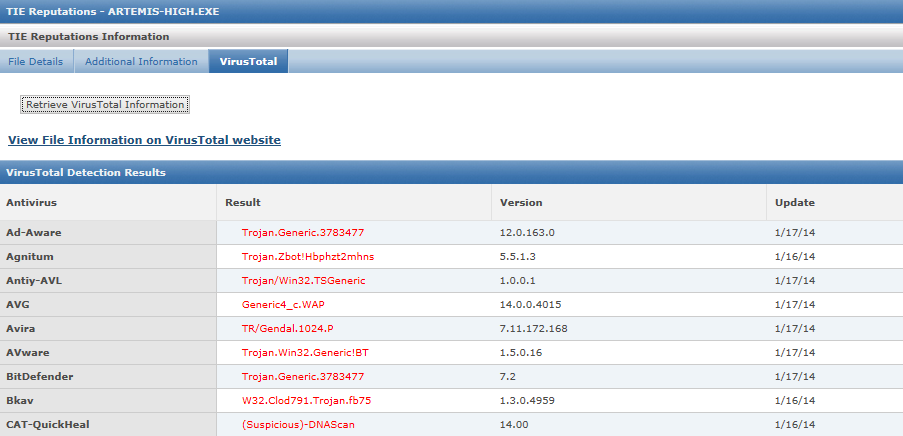
Task: Select the CAT-QuickHeal antivirus name
Action: pos(48,425)
